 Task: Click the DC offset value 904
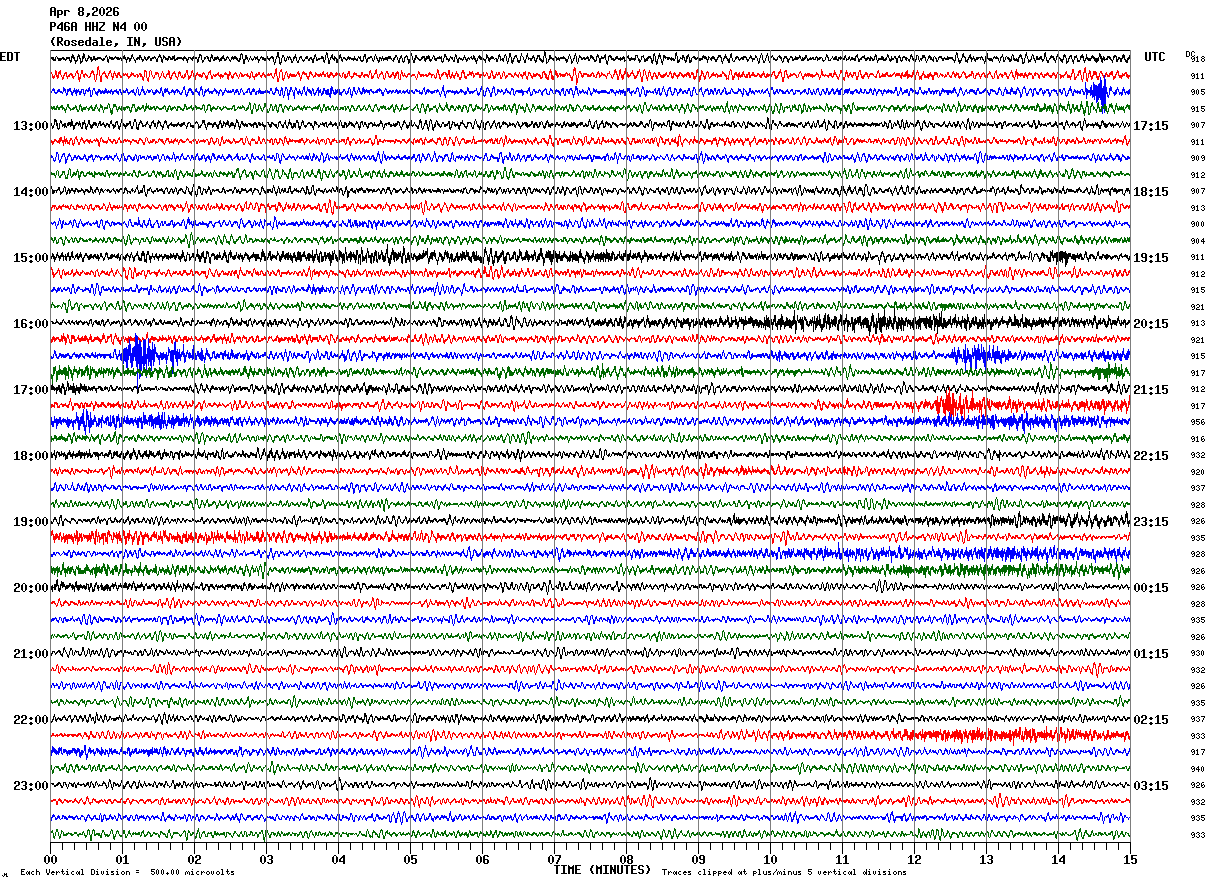(x=1197, y=241)
